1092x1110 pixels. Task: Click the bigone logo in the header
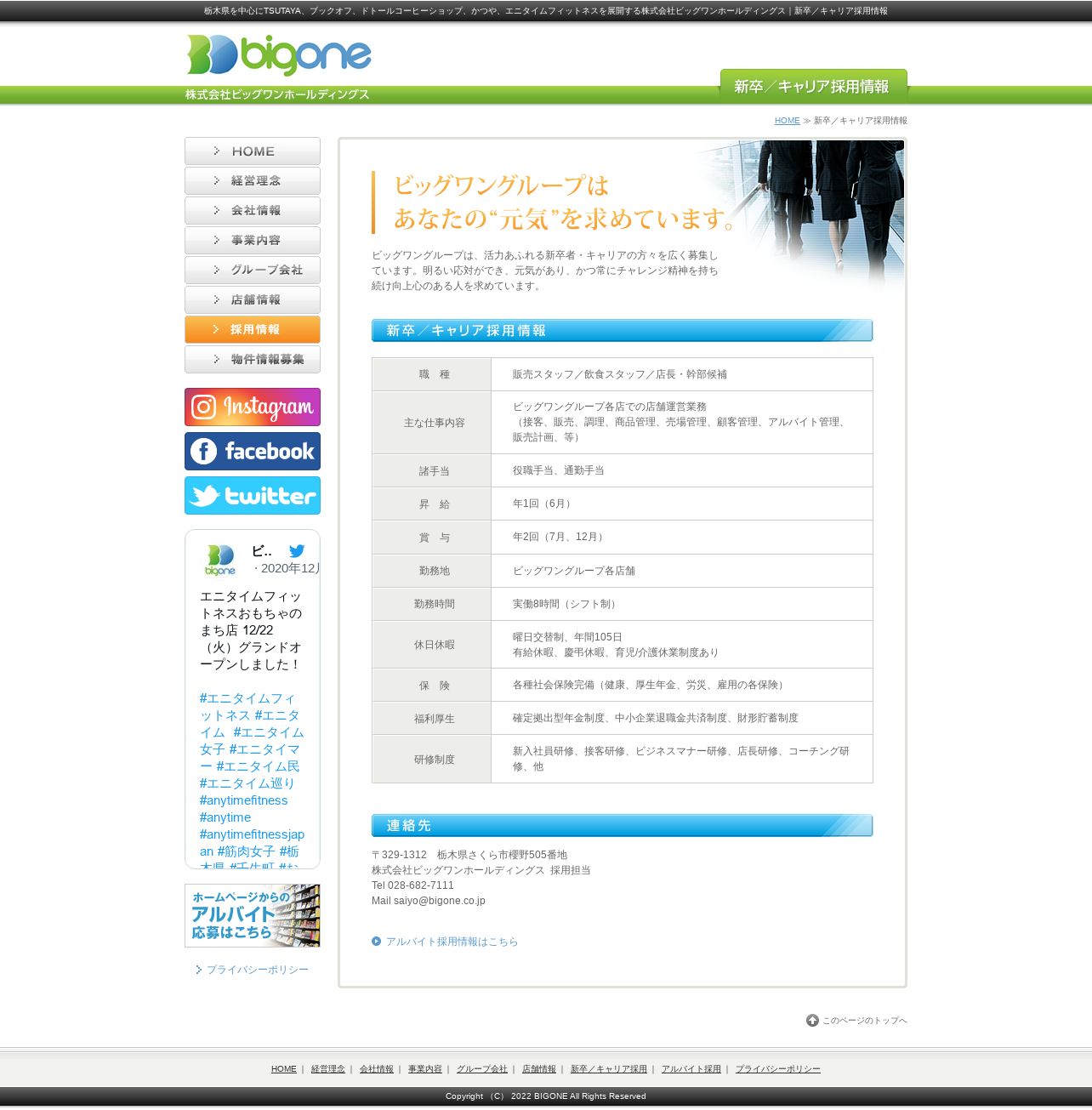279,55
